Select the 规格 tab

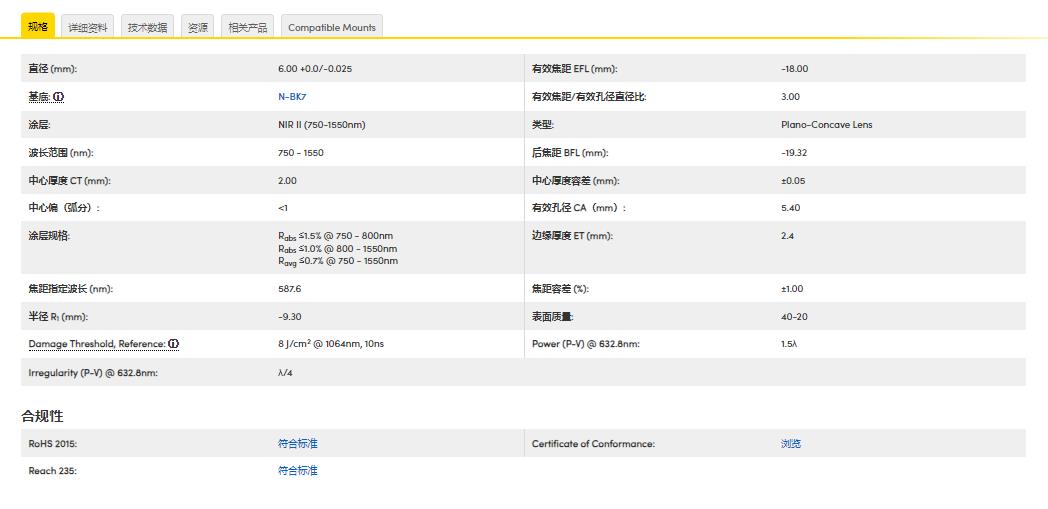38,26
